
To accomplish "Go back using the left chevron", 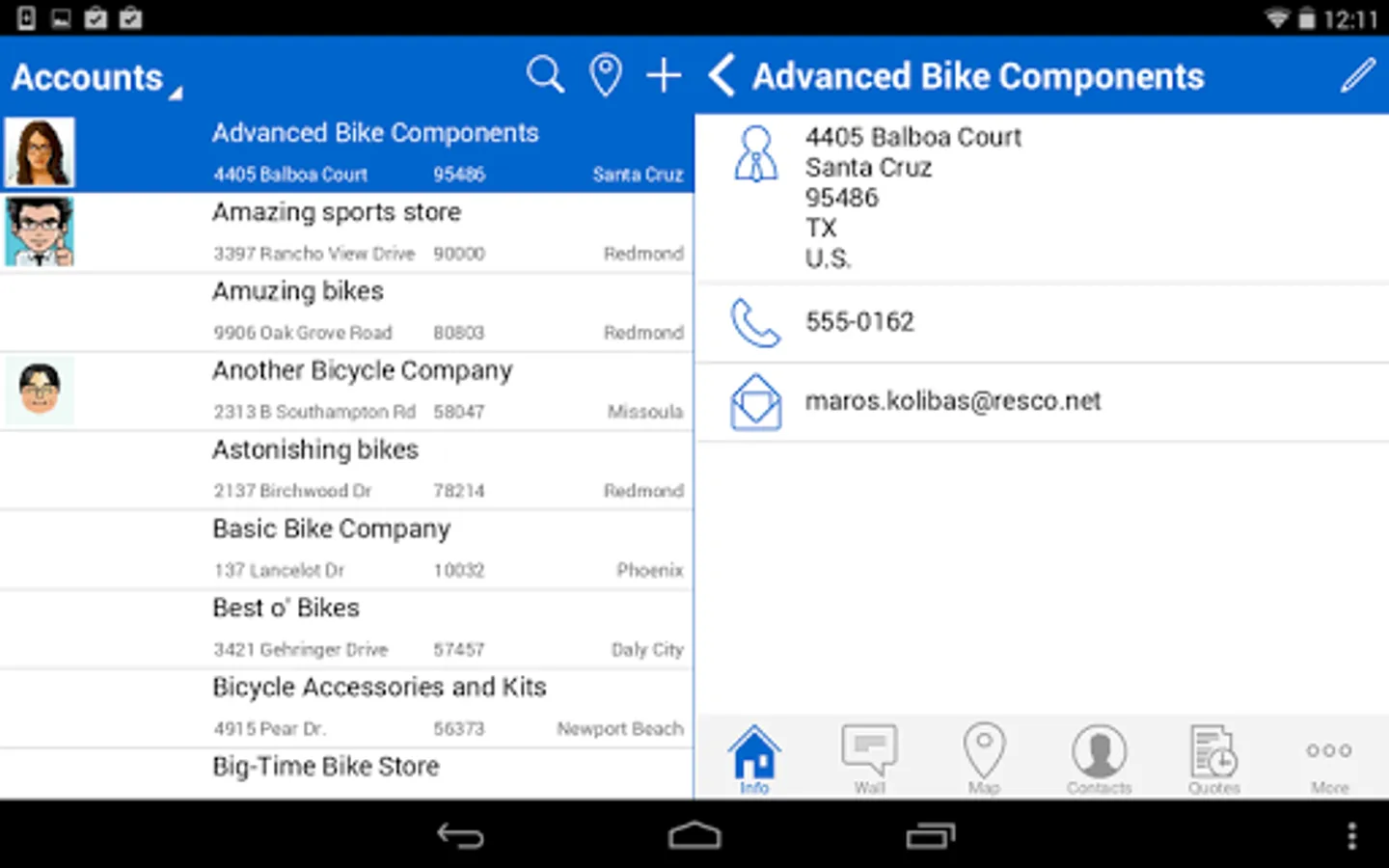I will 722,75.
